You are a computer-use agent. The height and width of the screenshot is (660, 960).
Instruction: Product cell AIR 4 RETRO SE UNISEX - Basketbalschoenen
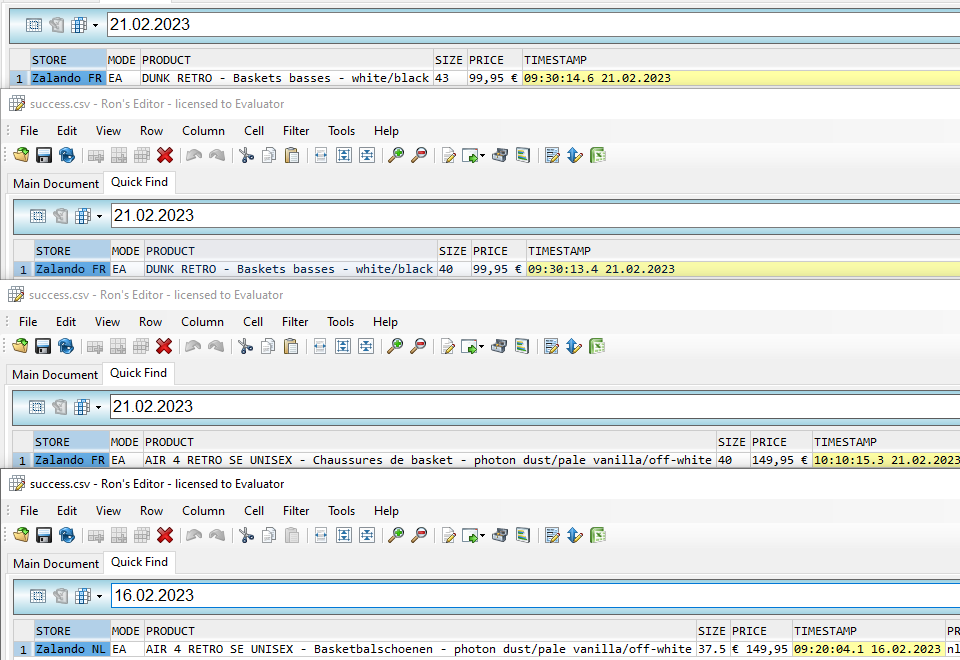420,650
